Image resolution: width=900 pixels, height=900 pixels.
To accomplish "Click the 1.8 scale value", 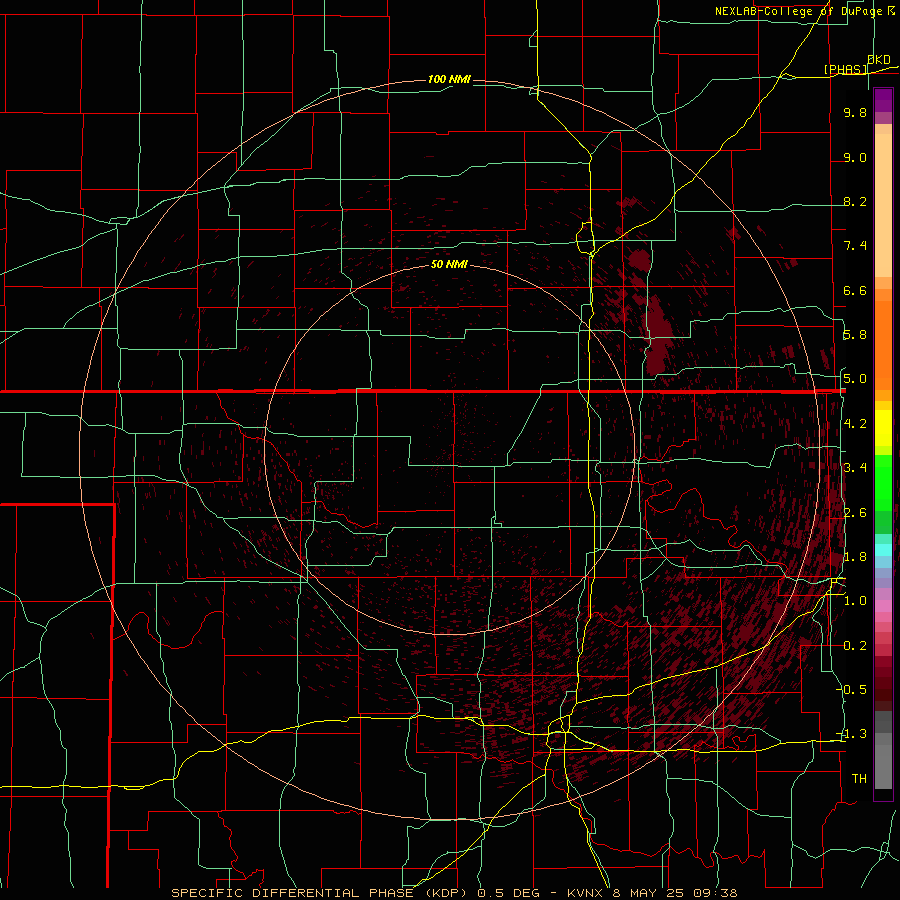I will (x=855, y=557).
